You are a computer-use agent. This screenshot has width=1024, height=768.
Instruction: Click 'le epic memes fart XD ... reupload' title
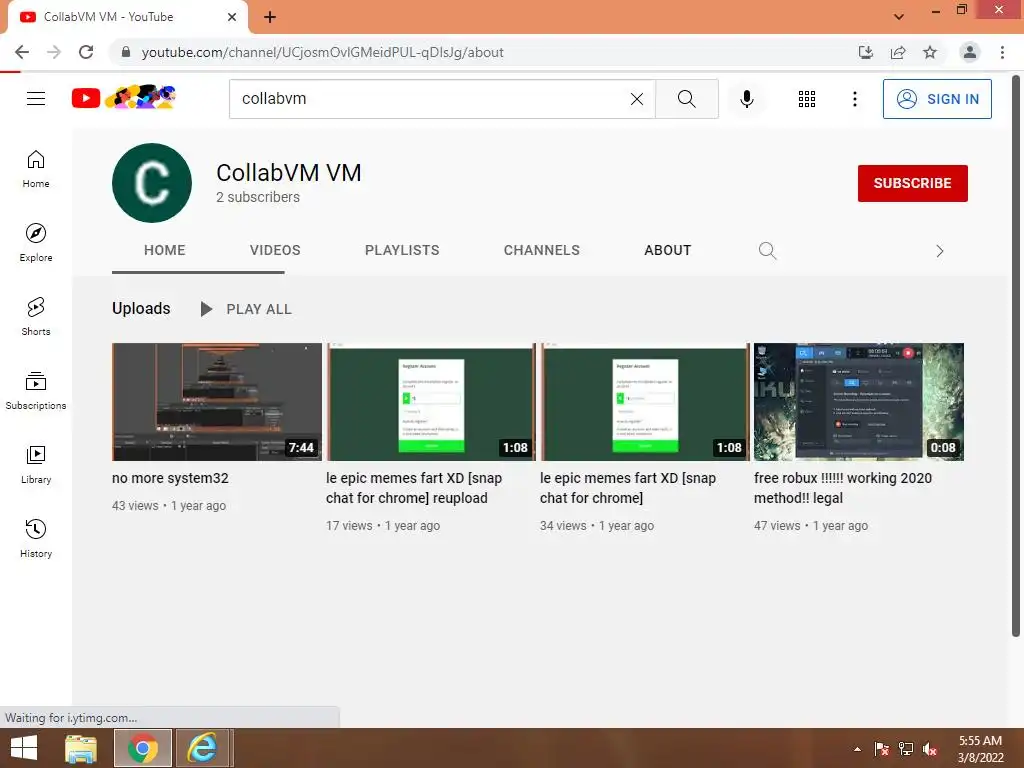pos(414,488)
